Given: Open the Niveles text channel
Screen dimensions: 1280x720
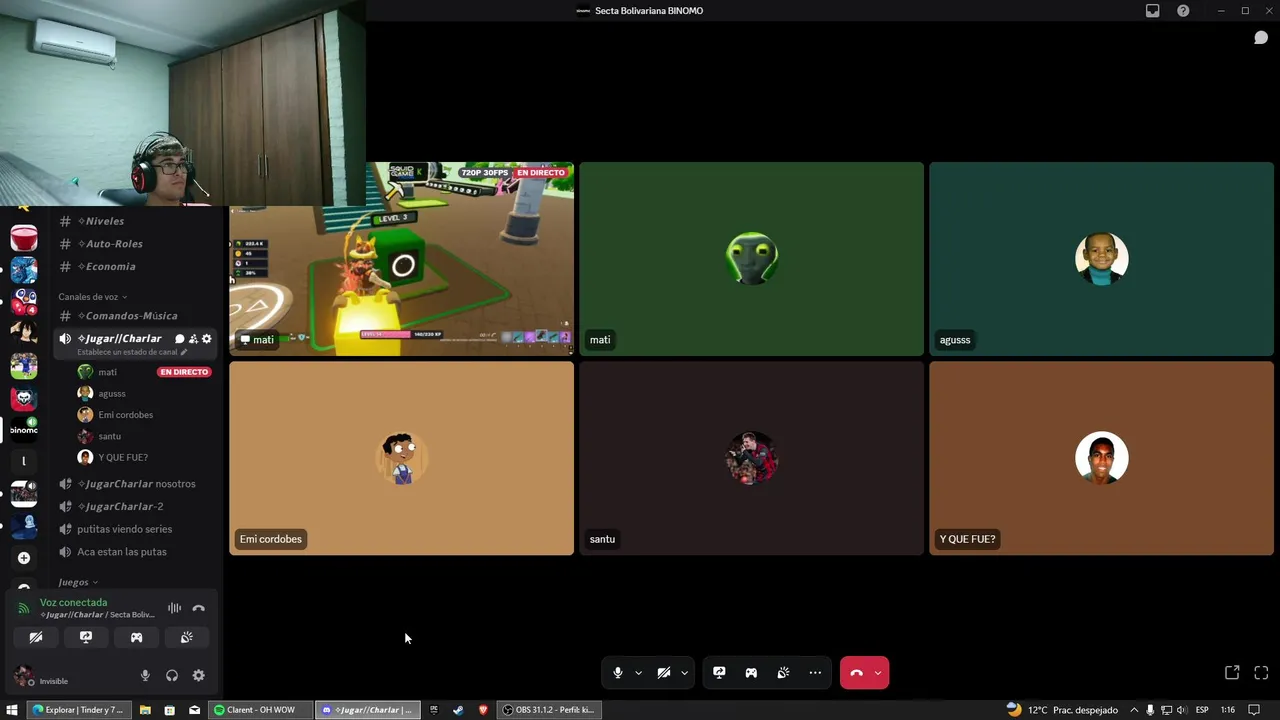Looking at the screenshot, I should click(x=135, y=221).
